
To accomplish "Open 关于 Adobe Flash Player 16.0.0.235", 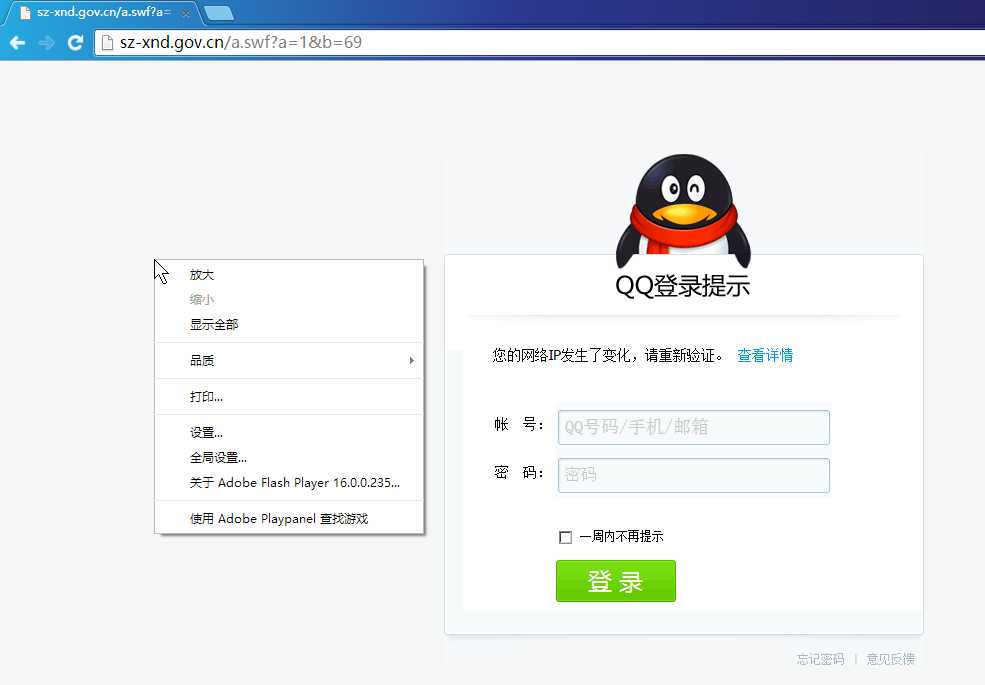I will point(289,483).
